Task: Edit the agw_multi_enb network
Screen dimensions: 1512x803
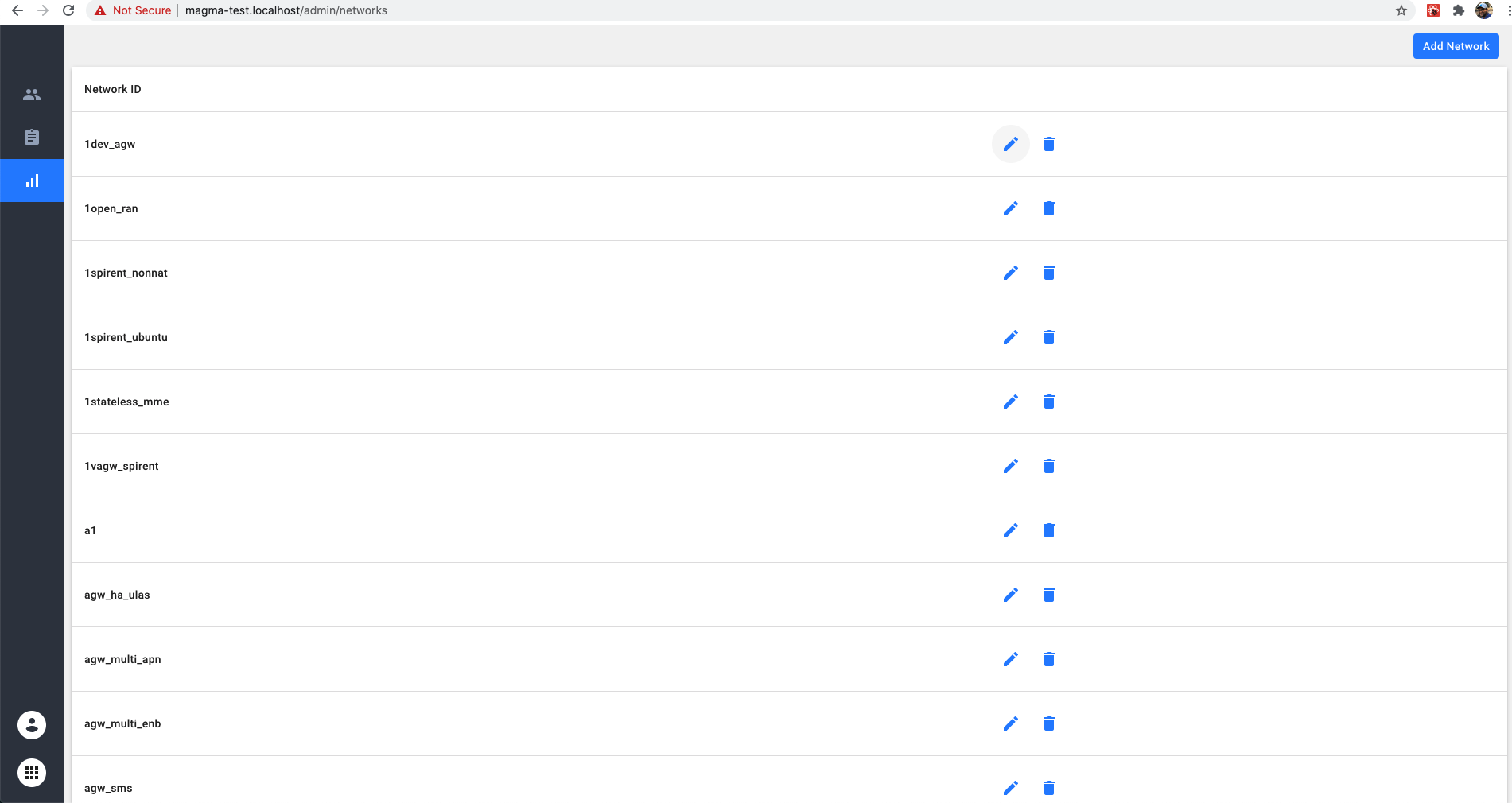Action: (1010, 723)
